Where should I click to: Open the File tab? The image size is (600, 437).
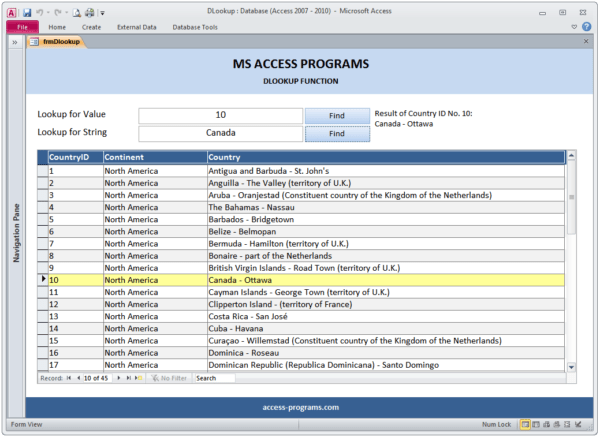(x=22, y=27)
